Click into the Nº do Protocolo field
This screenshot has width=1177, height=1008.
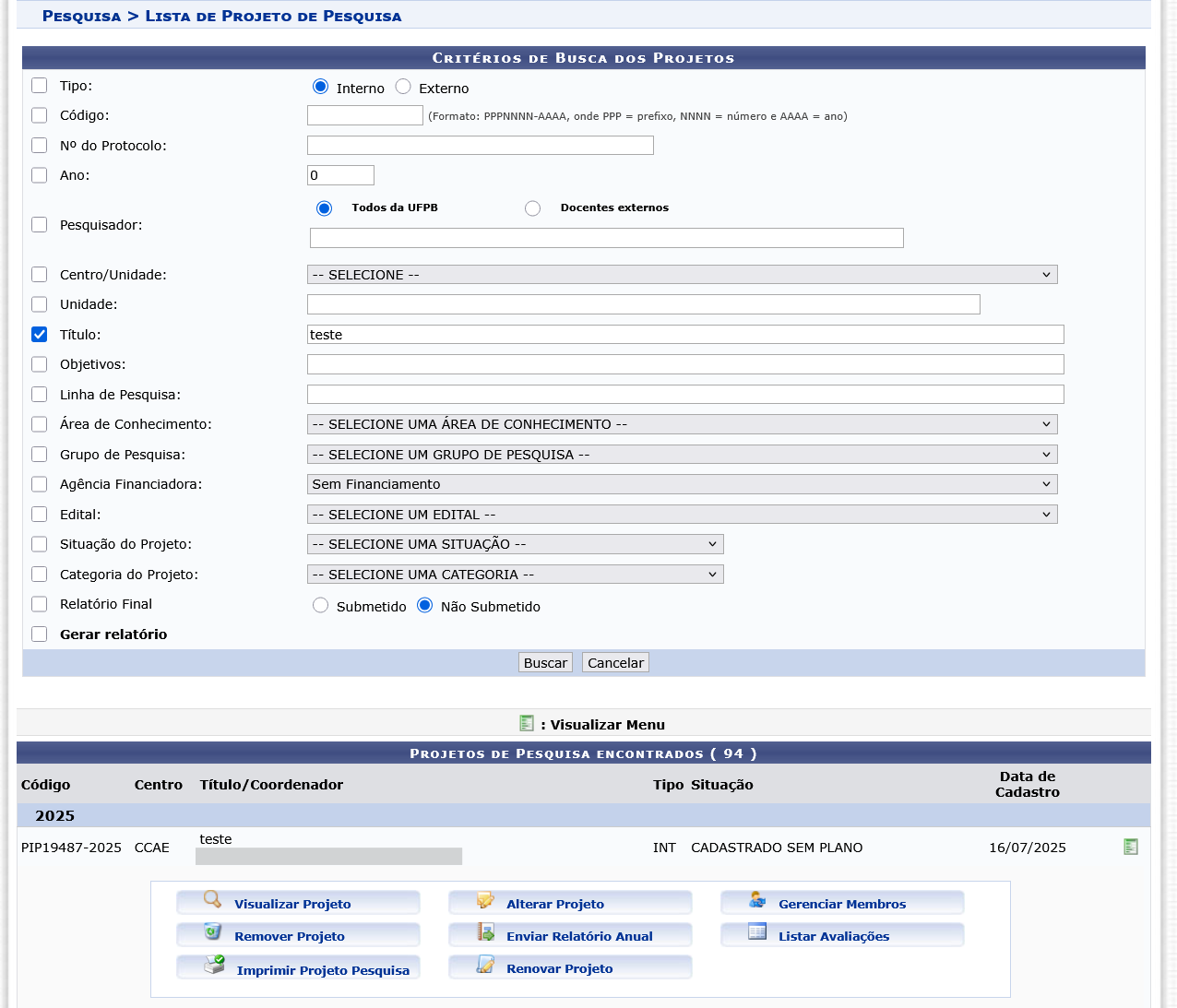click(x=480, y=146)
